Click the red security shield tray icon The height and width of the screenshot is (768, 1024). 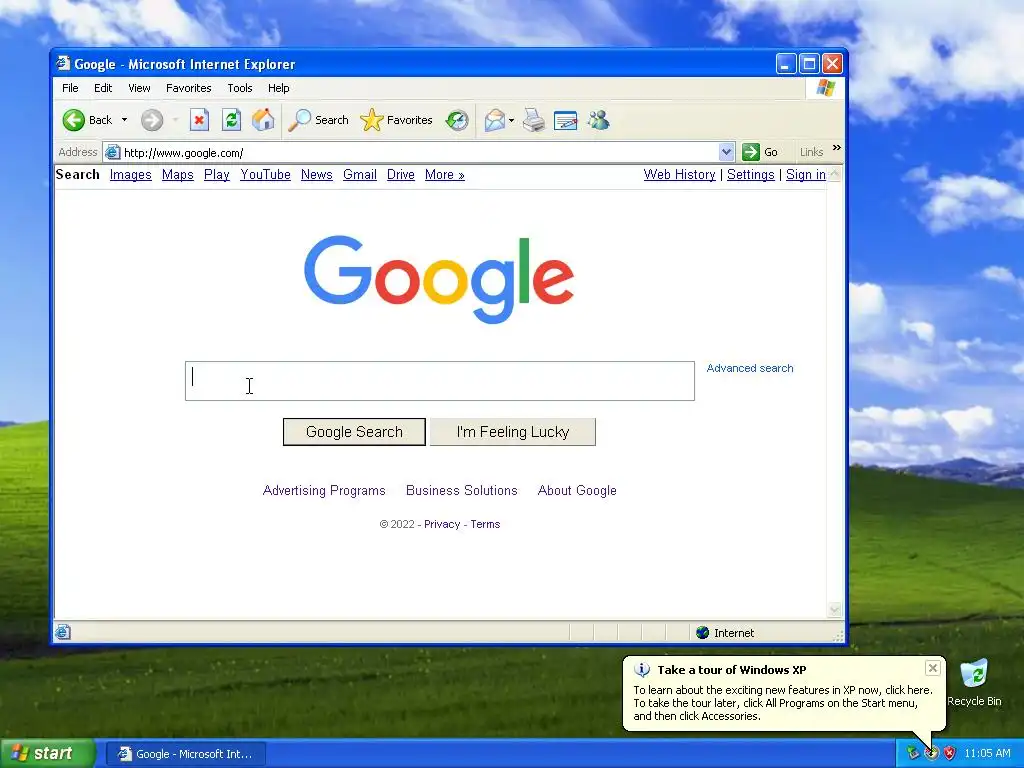point(950,754)
